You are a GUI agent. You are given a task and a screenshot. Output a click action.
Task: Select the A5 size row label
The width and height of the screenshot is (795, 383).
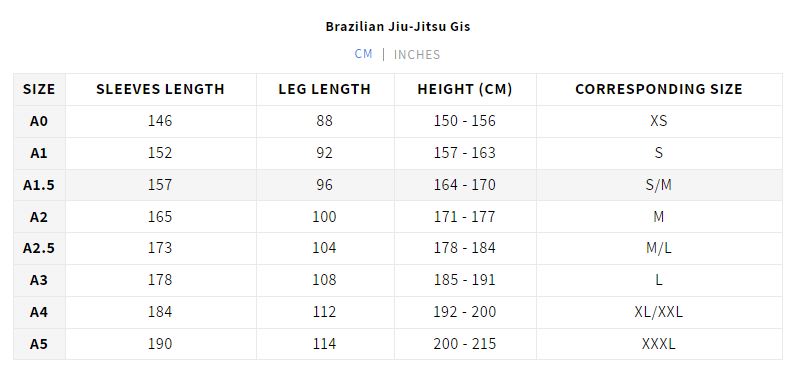coord(39,344)
